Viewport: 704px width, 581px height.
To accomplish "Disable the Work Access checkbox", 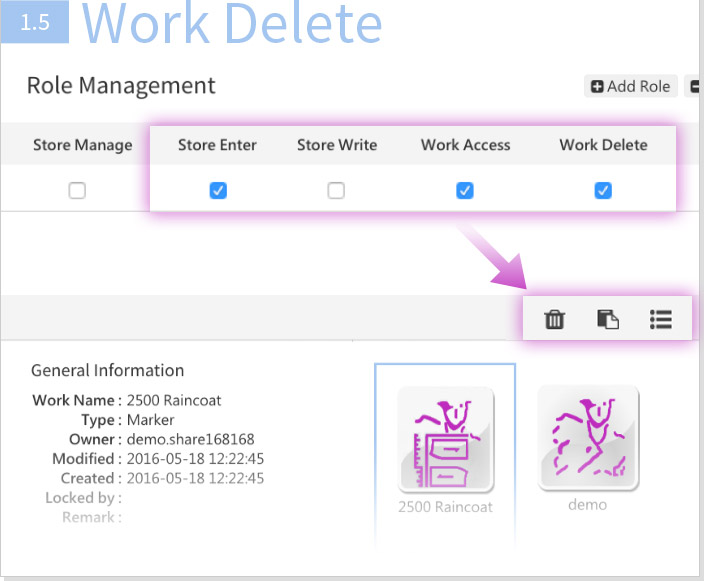I will point(465,191).
